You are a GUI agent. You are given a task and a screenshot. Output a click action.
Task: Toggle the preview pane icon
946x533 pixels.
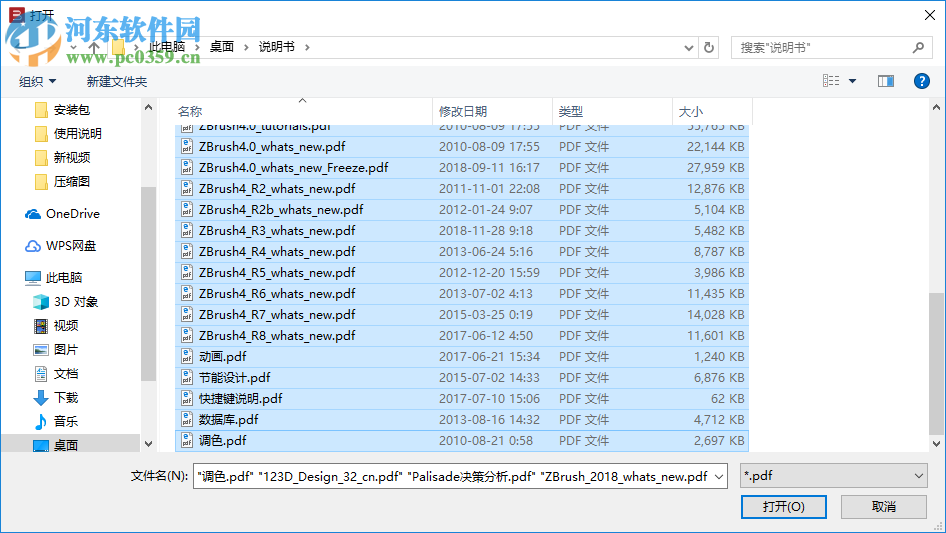tap(886, 81)
